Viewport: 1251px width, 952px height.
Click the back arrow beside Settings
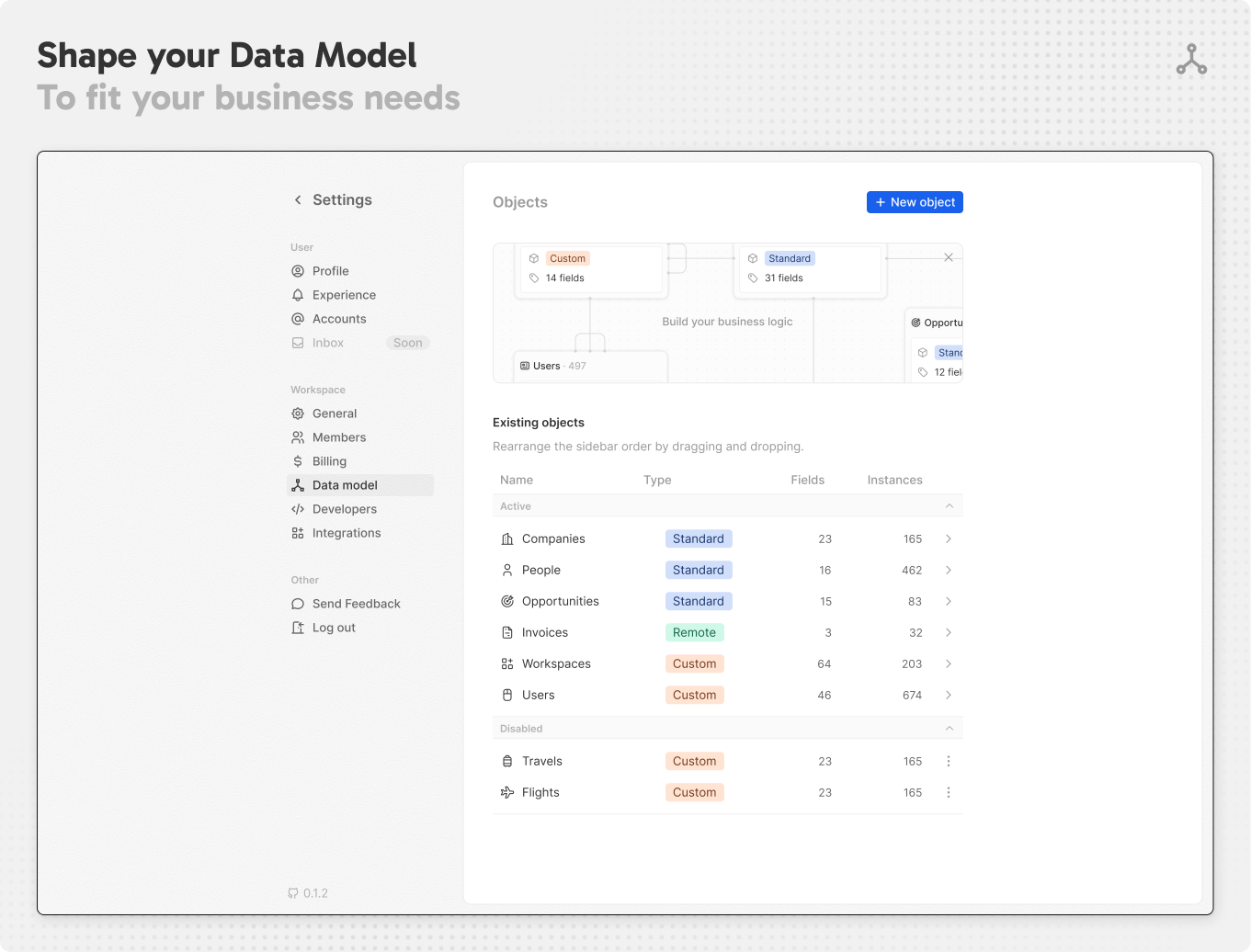(298, 200)
